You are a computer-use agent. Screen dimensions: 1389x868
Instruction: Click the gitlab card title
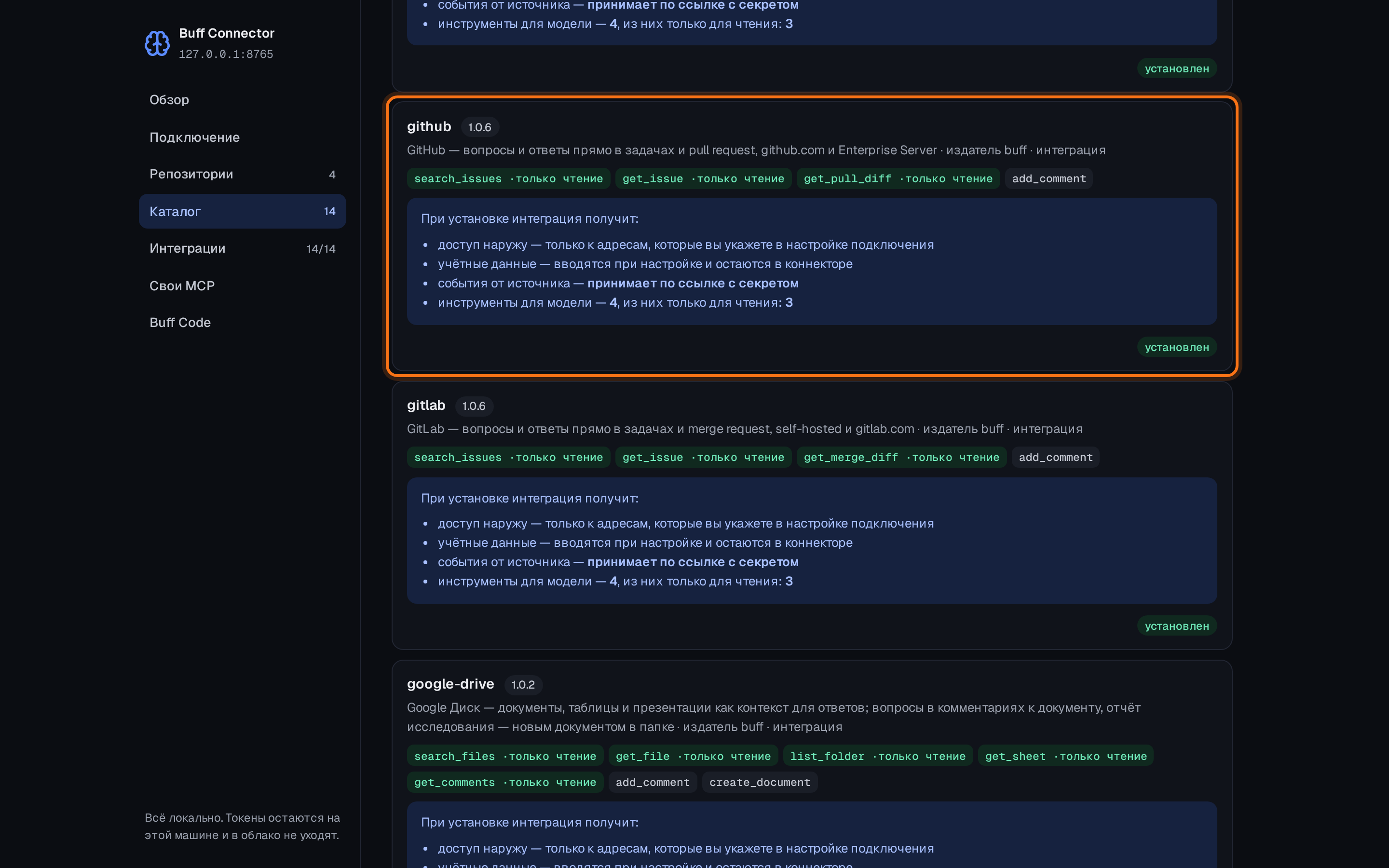(426, 405)
